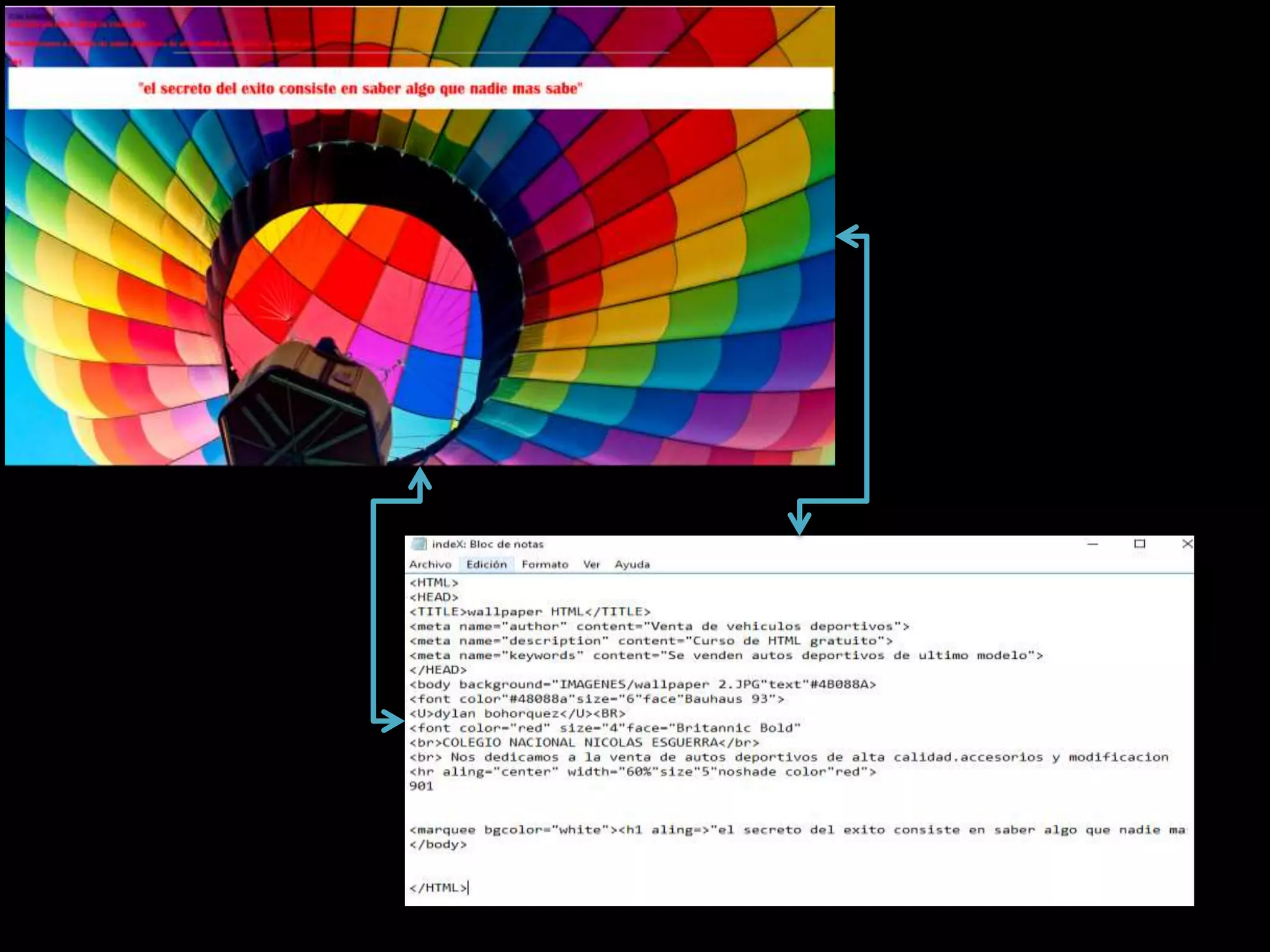Open the Ayuda menu

pyautogui.click(x=632, y=564)
